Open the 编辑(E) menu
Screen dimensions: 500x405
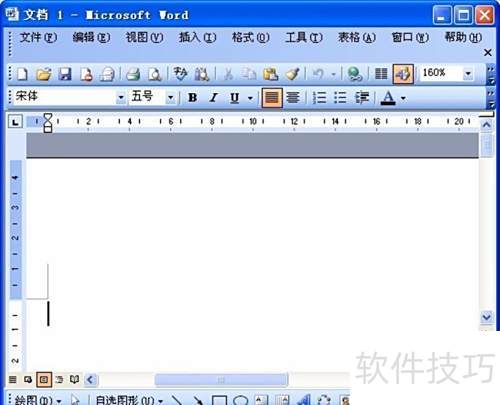tap(91, 37)
